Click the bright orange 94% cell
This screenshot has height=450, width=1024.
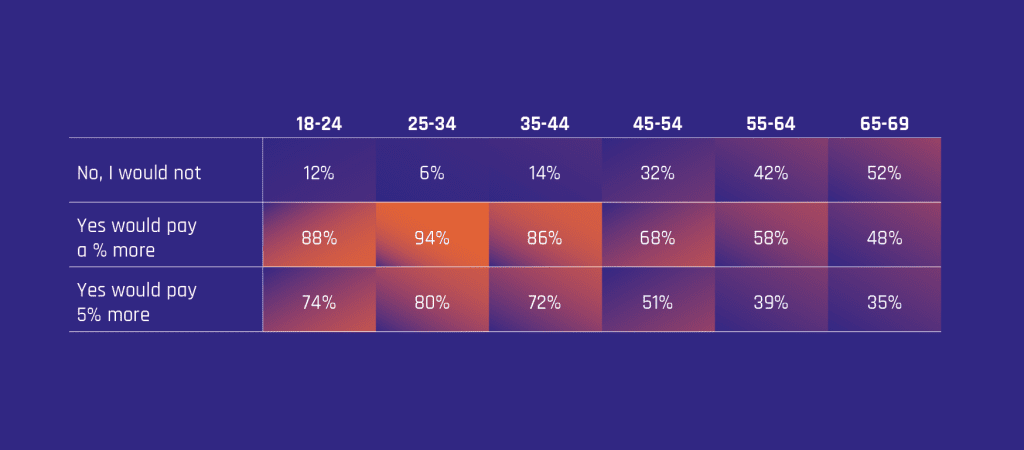432,238
